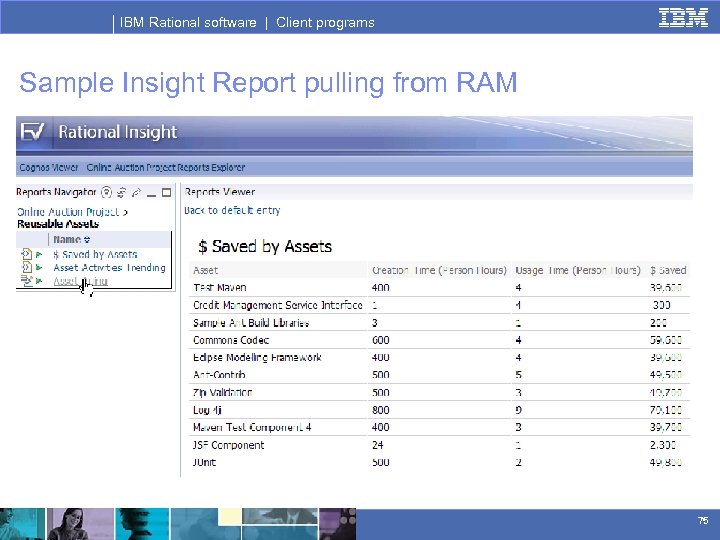The image size is (720, 540).
Task: Click the Asset column header
Action: (x=205, y=270)
